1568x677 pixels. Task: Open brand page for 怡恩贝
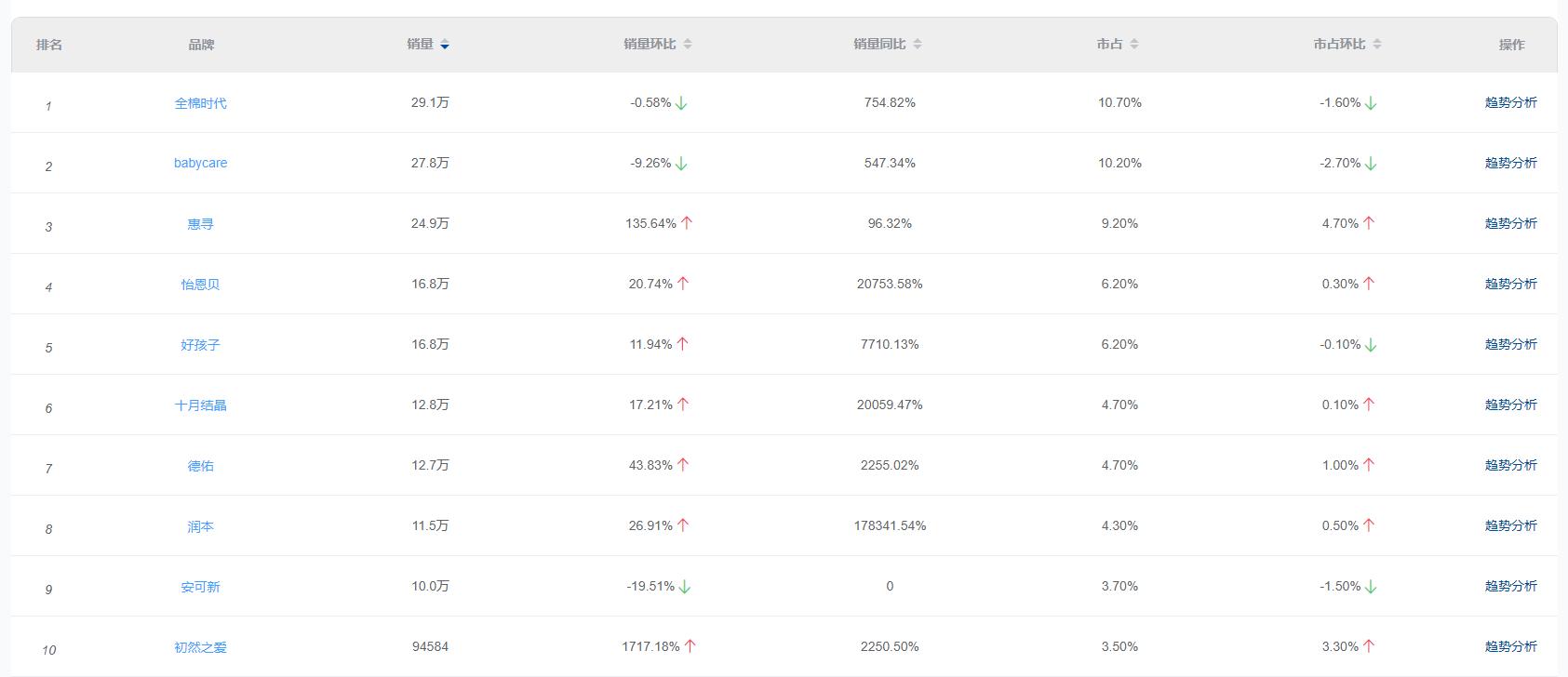pyautogui.click(x=200, y=285)
